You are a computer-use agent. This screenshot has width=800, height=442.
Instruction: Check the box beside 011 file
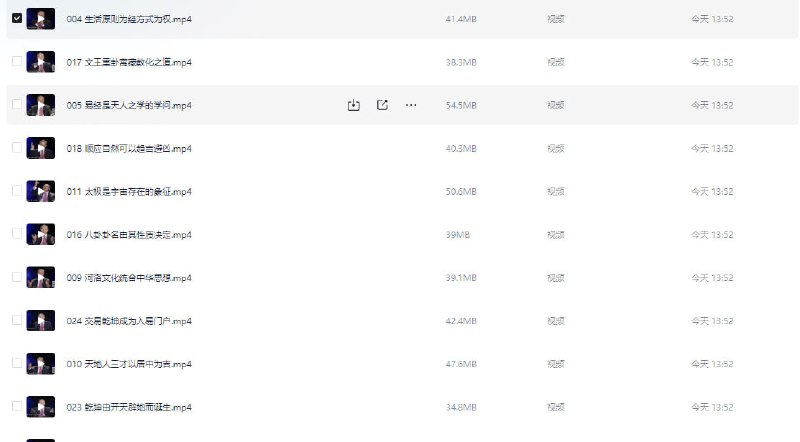[x=17, y=190]
